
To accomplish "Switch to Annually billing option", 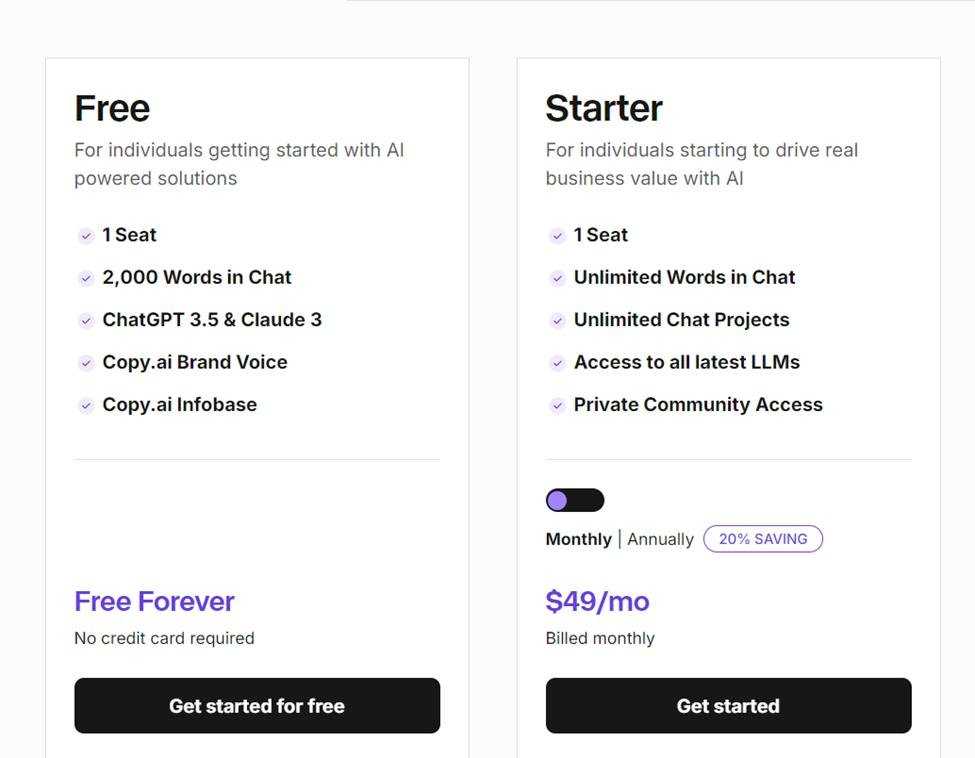I will [x=660, y=539].
